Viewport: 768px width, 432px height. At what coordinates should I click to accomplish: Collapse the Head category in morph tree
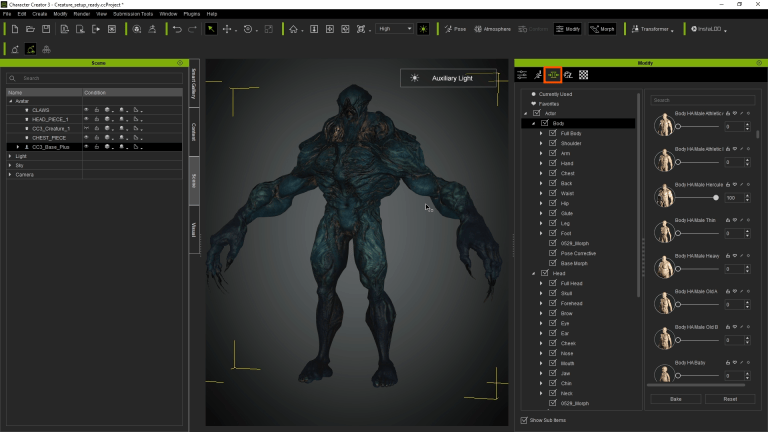click(533, 273)
